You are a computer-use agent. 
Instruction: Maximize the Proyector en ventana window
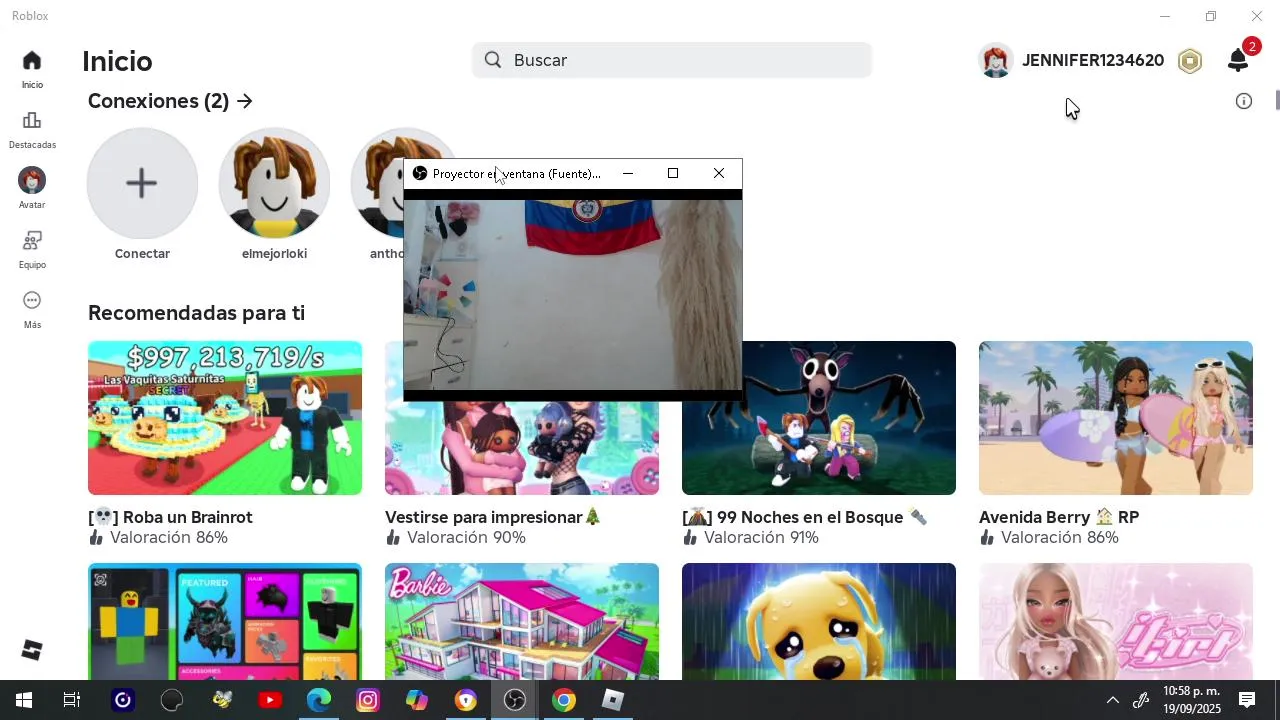673,174
